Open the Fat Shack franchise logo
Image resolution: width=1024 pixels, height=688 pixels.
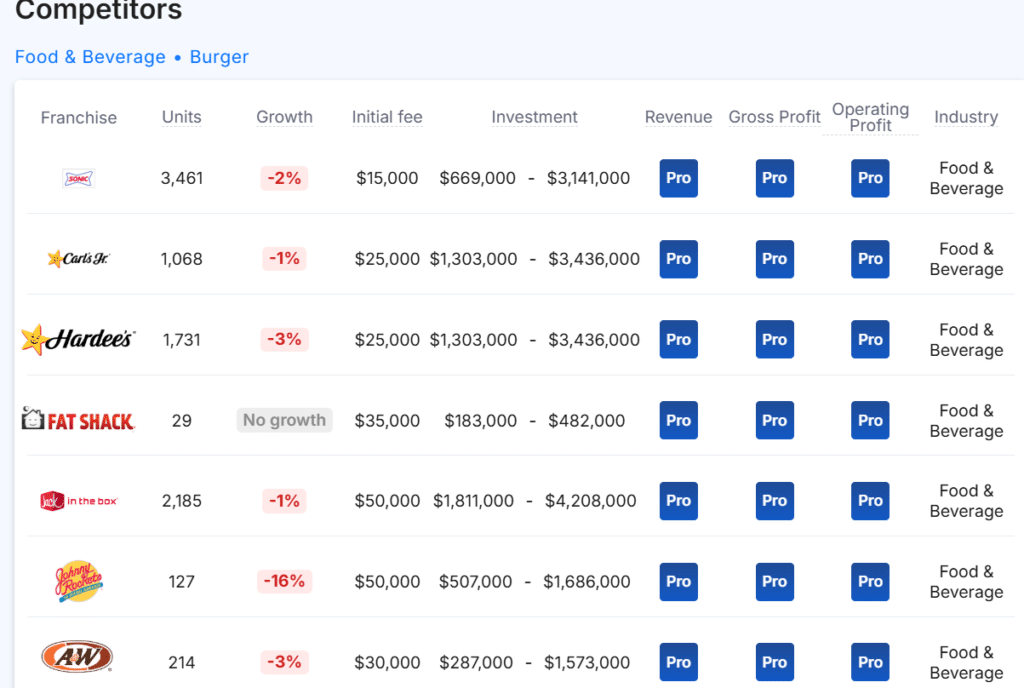point(78,420)
